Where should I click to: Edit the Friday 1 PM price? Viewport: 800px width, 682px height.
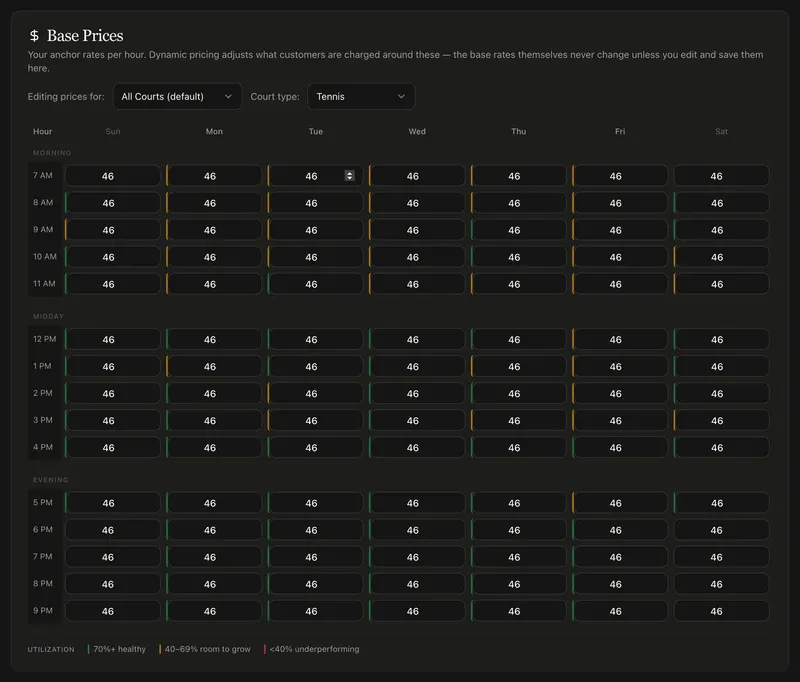click(619, 366)
